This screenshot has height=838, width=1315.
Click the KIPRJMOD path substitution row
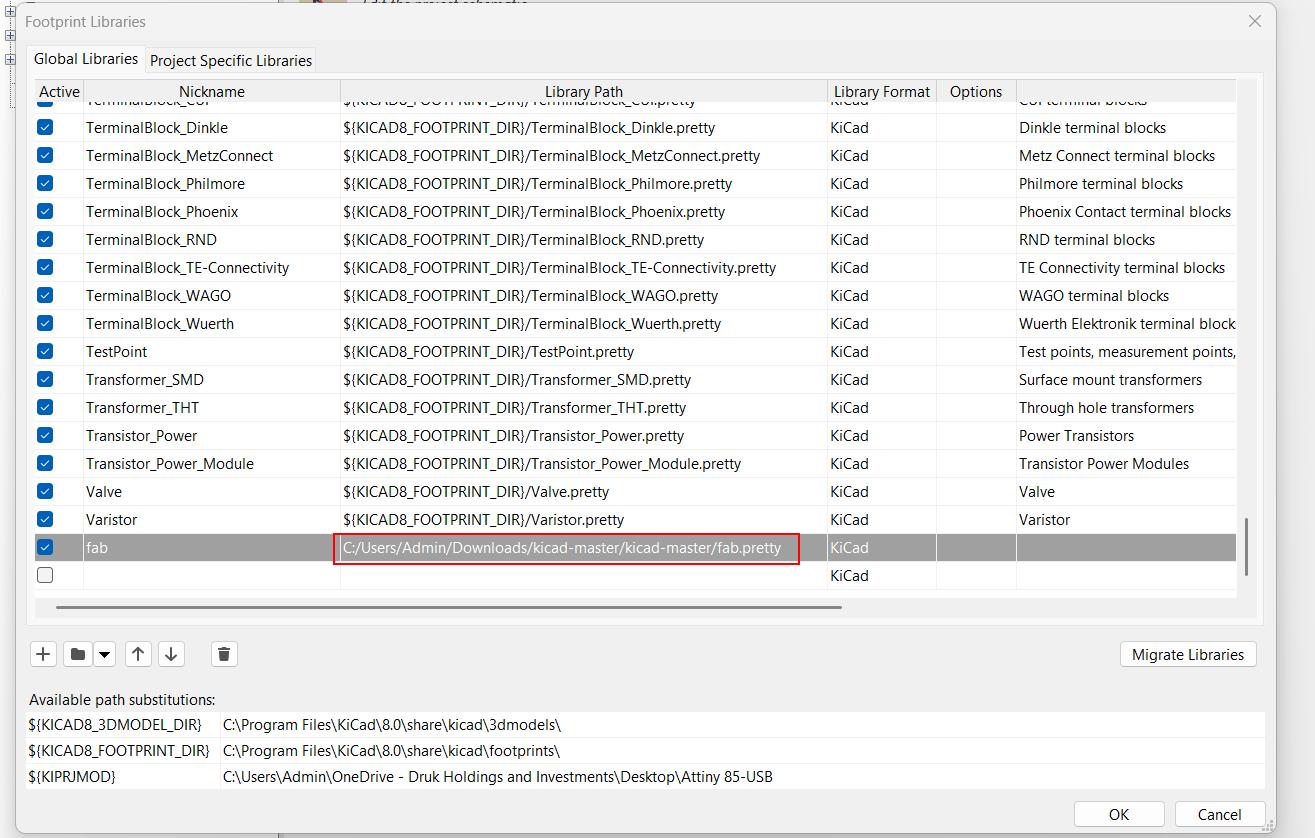coord(645,776)
